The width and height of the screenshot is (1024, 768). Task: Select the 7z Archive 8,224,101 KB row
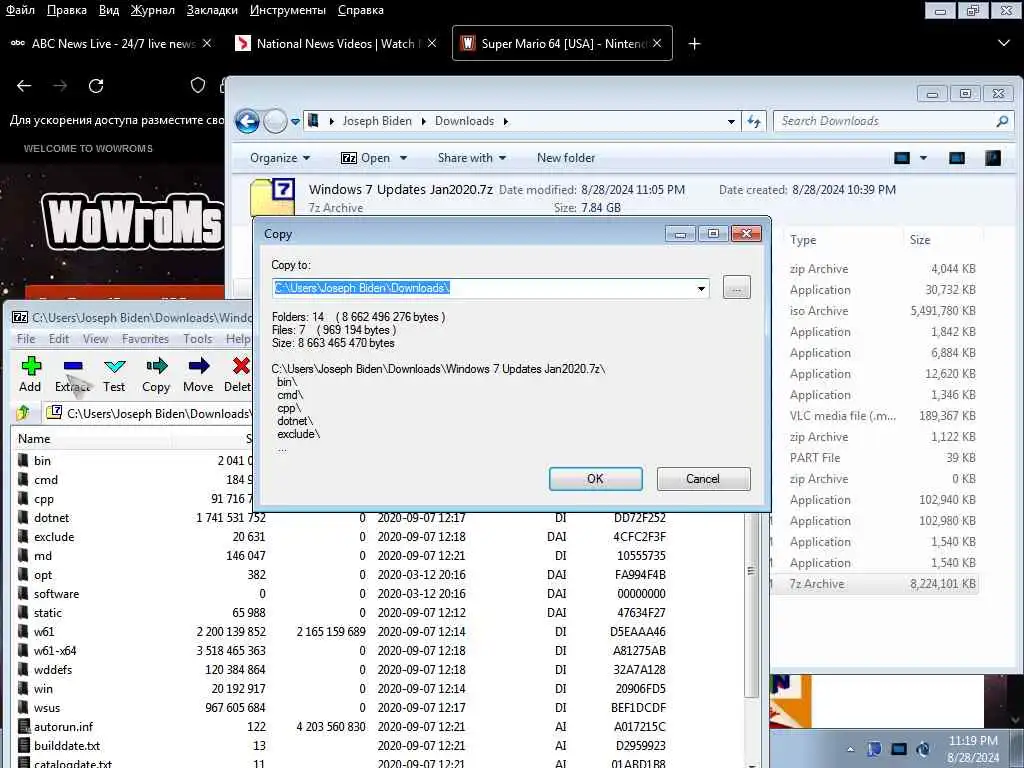click(x=874, y=584)
